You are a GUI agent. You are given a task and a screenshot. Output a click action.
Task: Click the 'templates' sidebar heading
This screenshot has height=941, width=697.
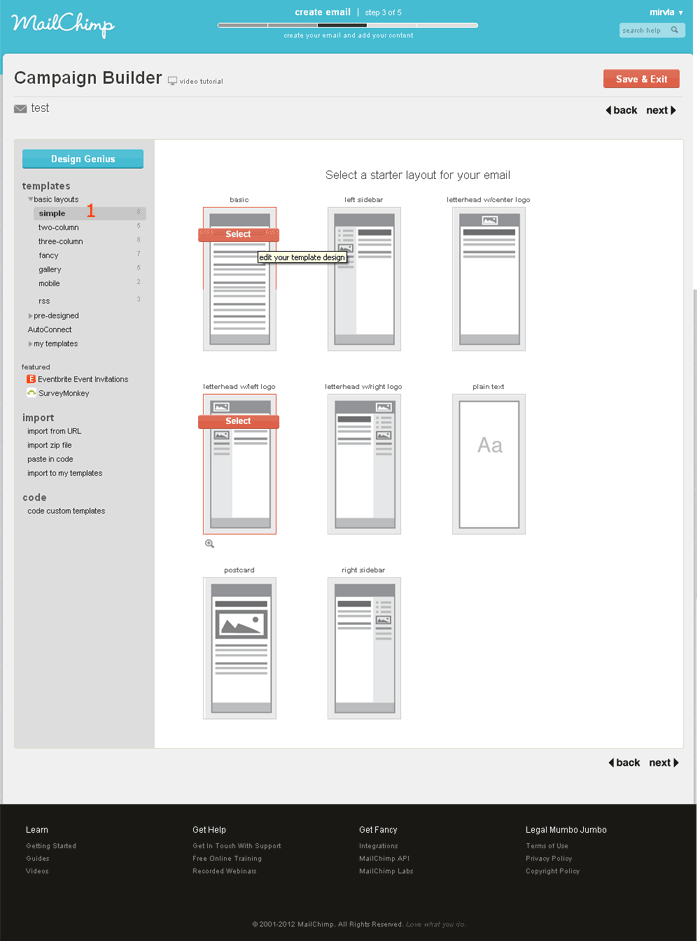click(x=46, y=186)
